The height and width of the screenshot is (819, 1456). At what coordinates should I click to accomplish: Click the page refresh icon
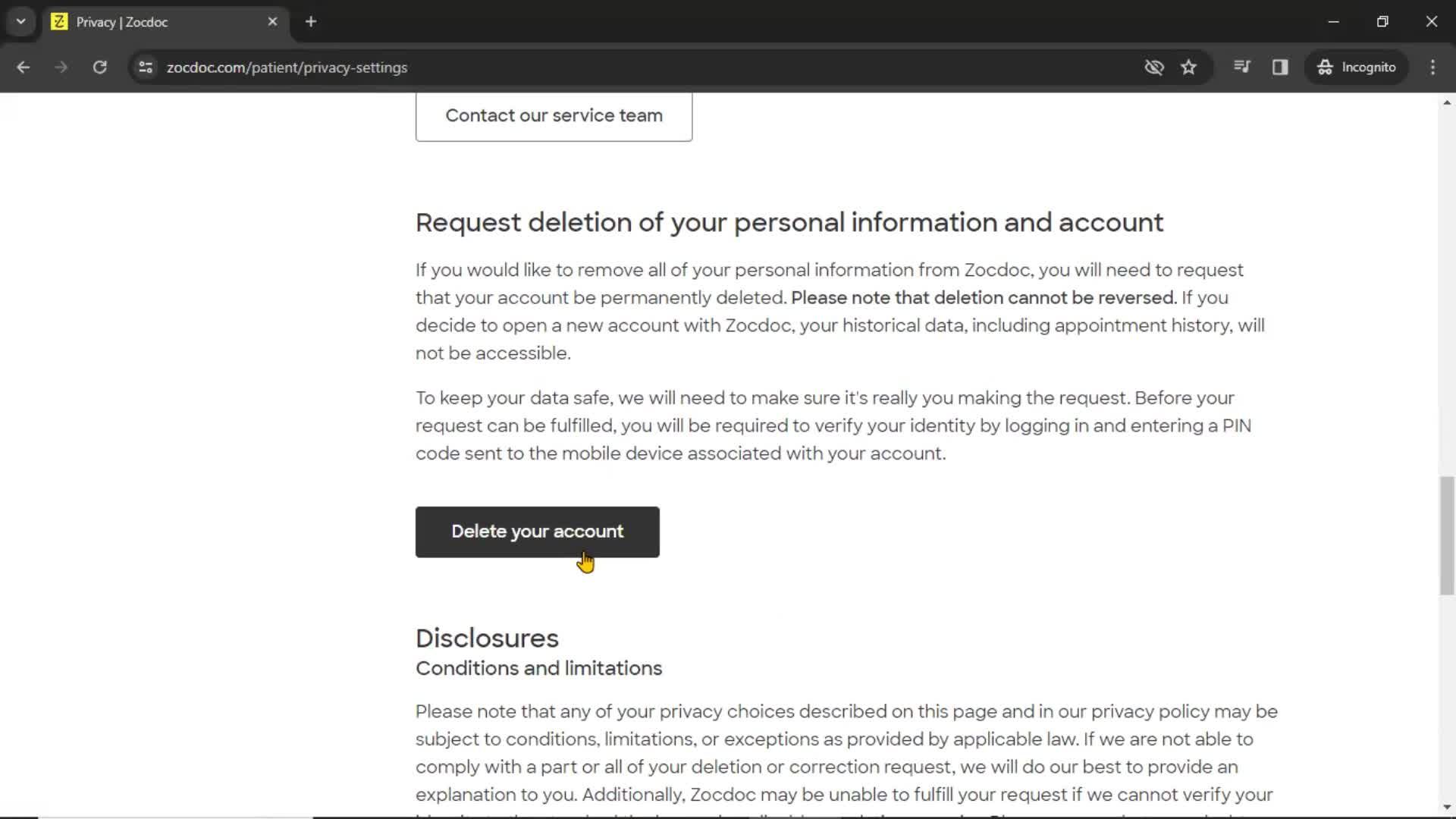point(99,67)
